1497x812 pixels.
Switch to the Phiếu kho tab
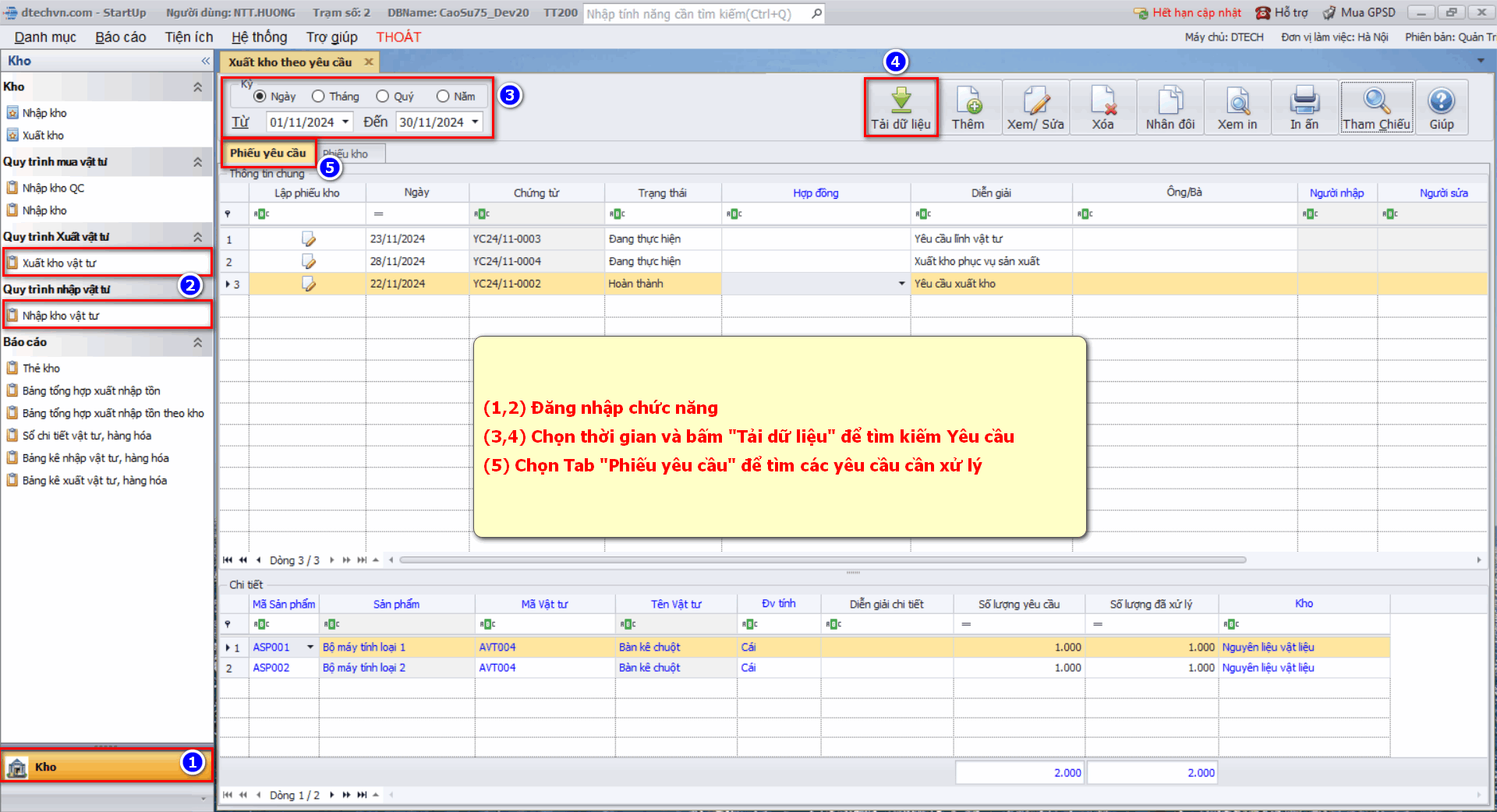[x=349, y=154]
